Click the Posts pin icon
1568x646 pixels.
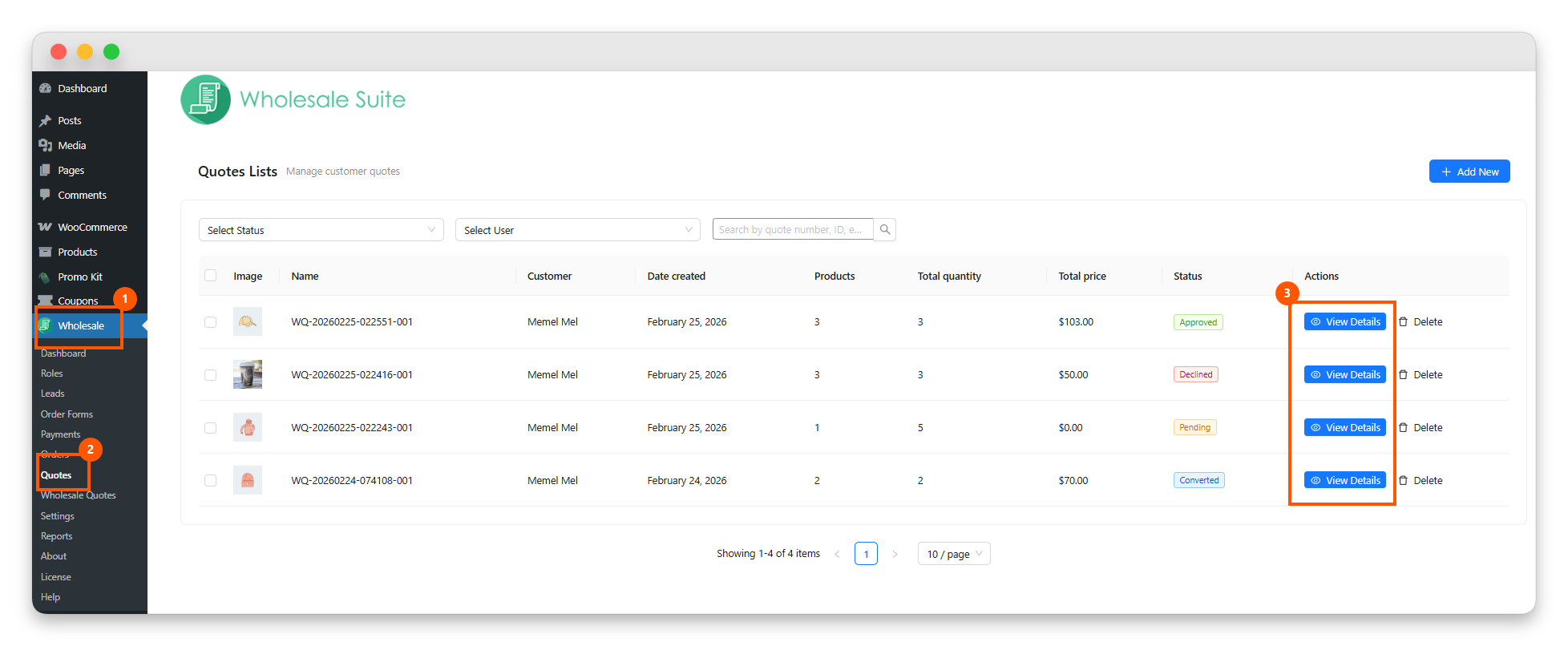click(x=46, y=121)
